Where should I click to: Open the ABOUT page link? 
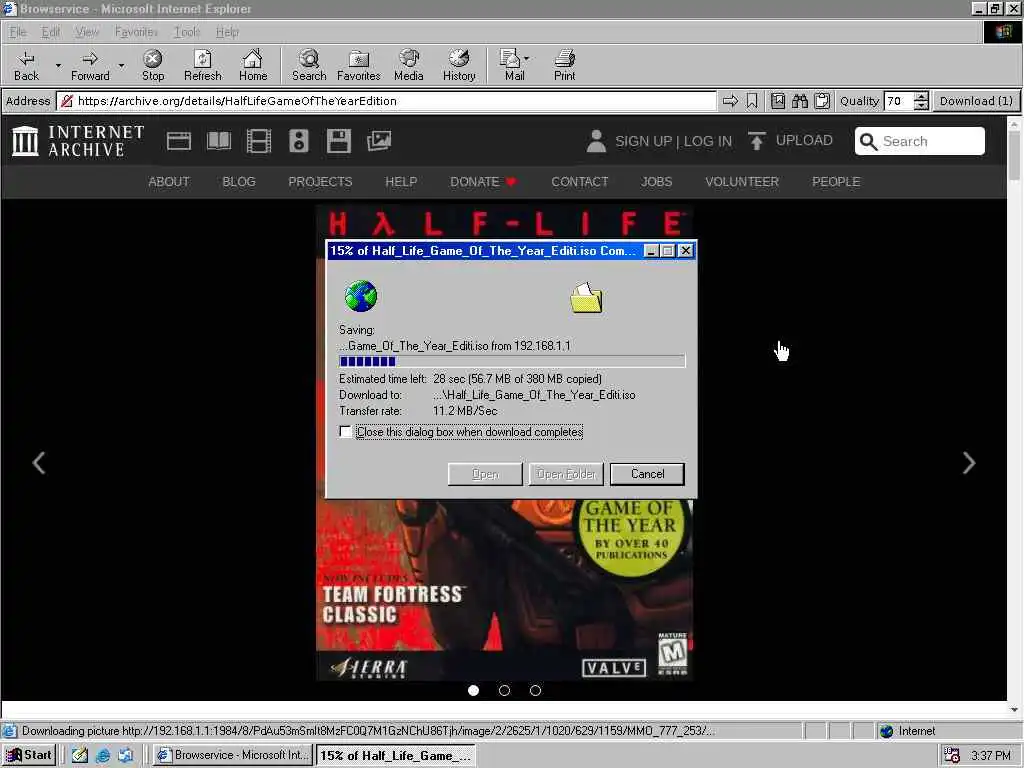tap(168, 182)
